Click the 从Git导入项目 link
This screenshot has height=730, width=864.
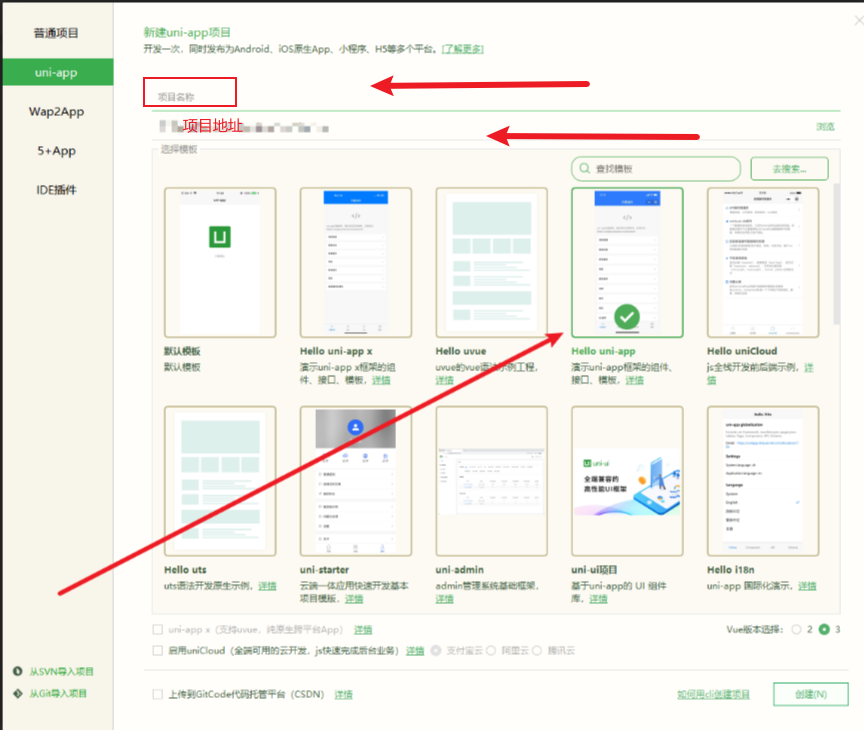(x=58, y=694)
